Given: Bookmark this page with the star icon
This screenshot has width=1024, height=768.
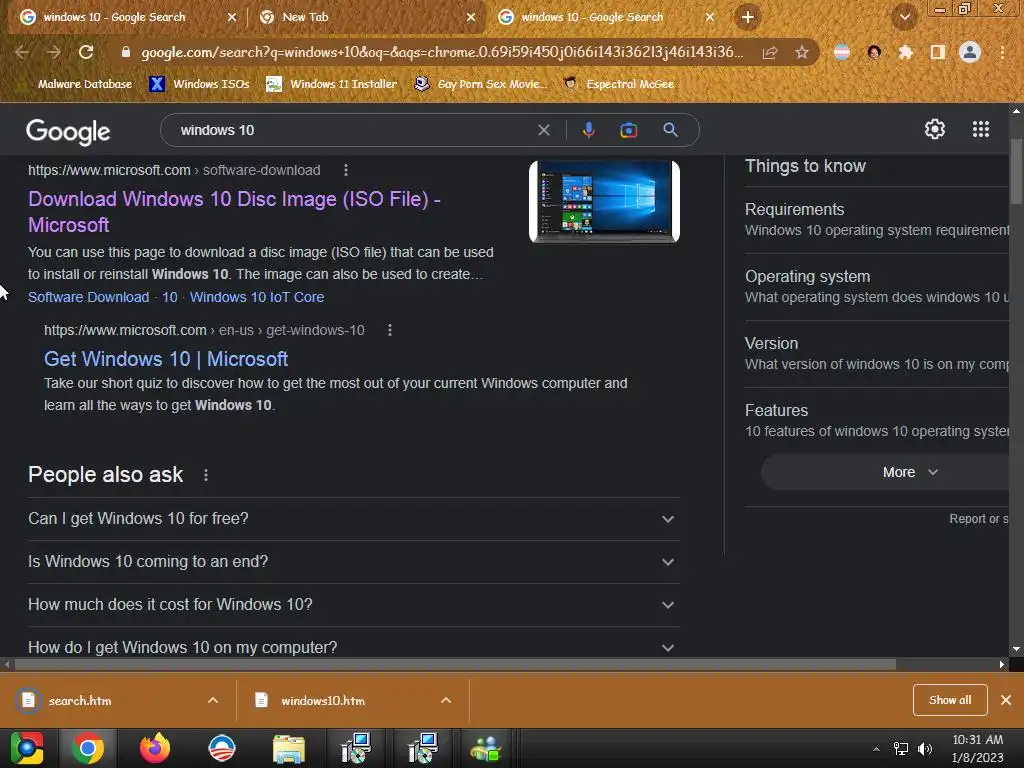Looking at the screenshot, I should tap(802, 52).
